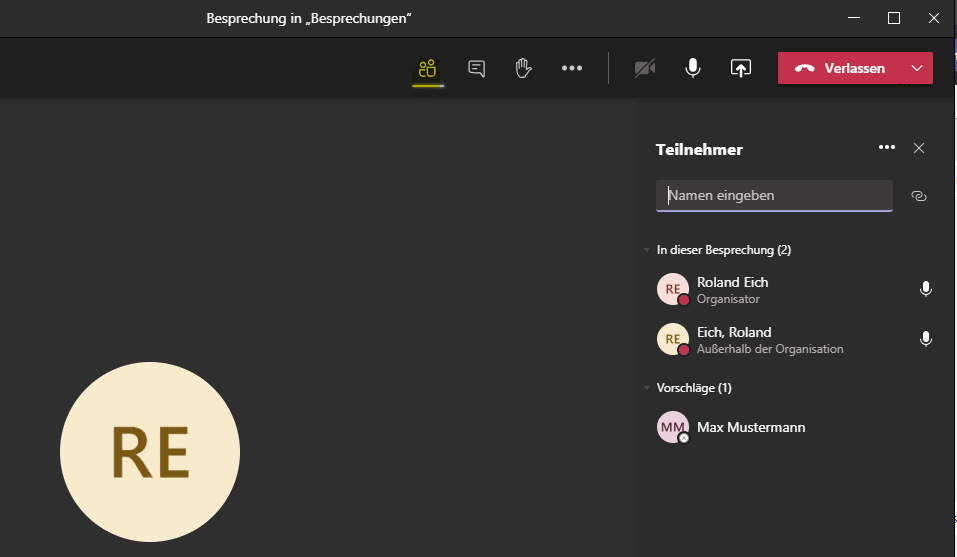Click the Verlassen button to leave

coord(840,68)
